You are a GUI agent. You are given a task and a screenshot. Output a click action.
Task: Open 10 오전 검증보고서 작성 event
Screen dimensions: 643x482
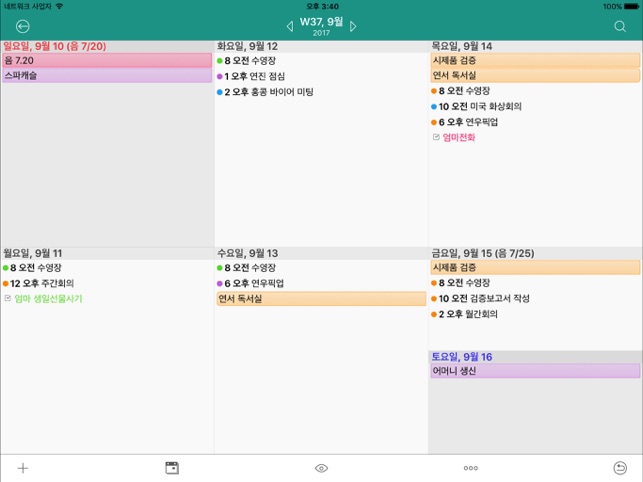(481, 298)
